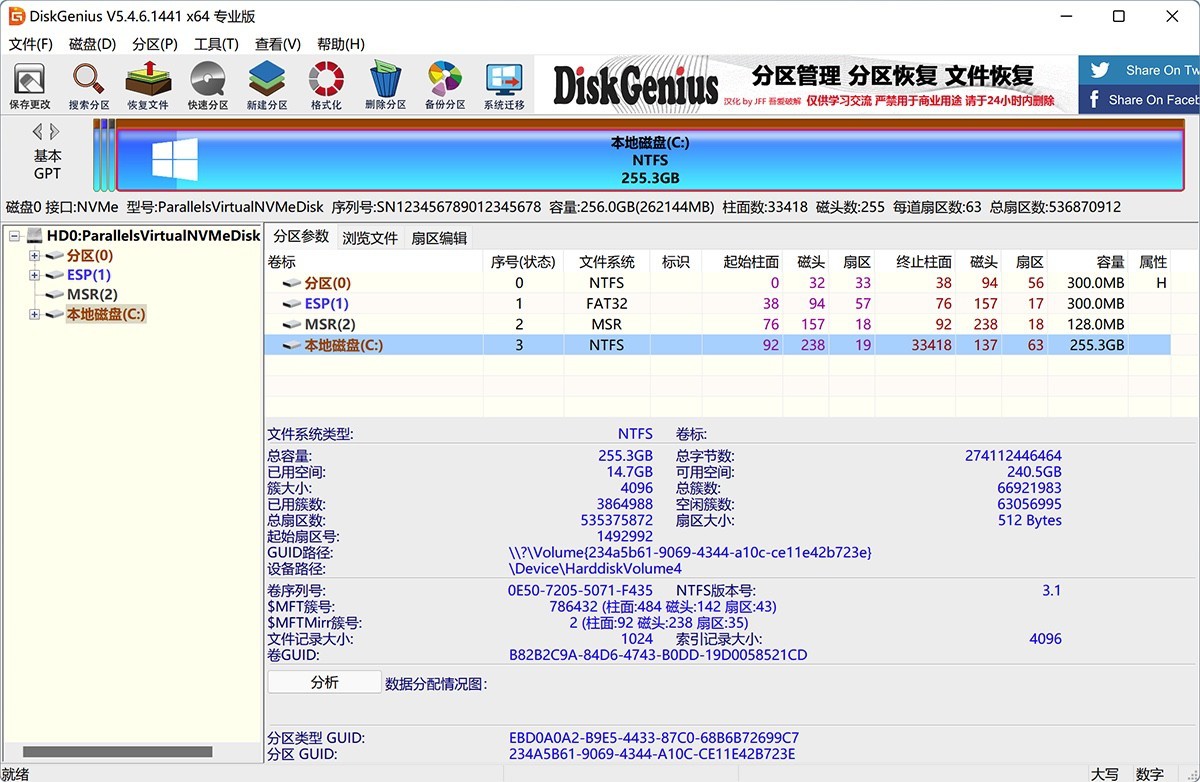Open the 工具(T) menu
The width and height of the screenshot is (1200, 782).
217,44
